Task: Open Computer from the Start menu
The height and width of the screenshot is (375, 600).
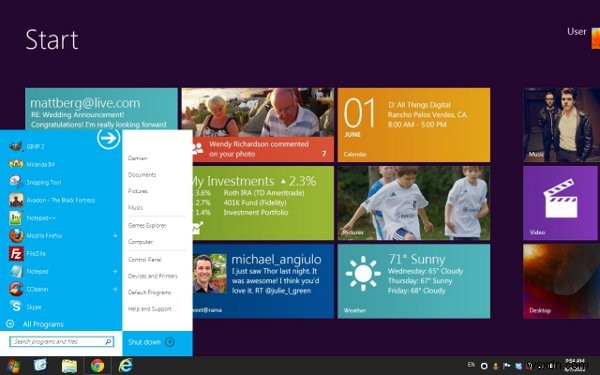Action: pyautogui.click(x=140, y=242)
